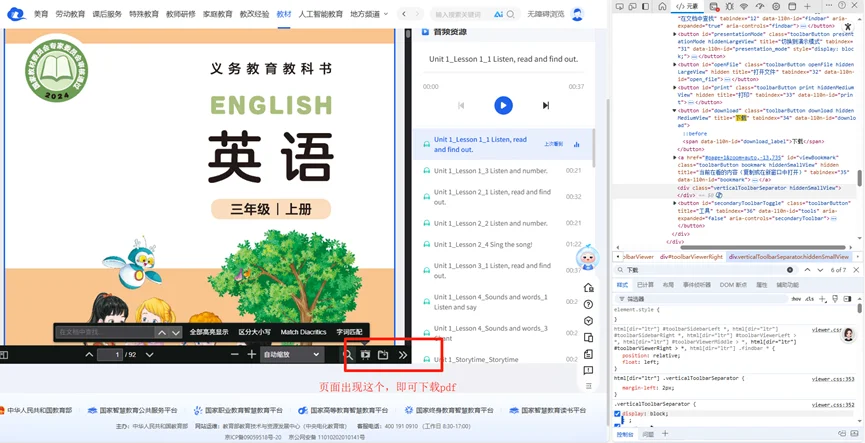
Task: Open DevTools application window icon
Action: 792,6
